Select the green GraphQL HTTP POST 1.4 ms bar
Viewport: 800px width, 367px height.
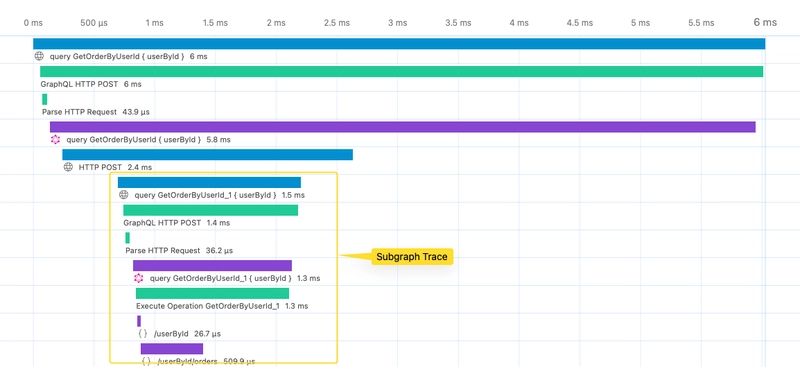[x=211, y=210]
